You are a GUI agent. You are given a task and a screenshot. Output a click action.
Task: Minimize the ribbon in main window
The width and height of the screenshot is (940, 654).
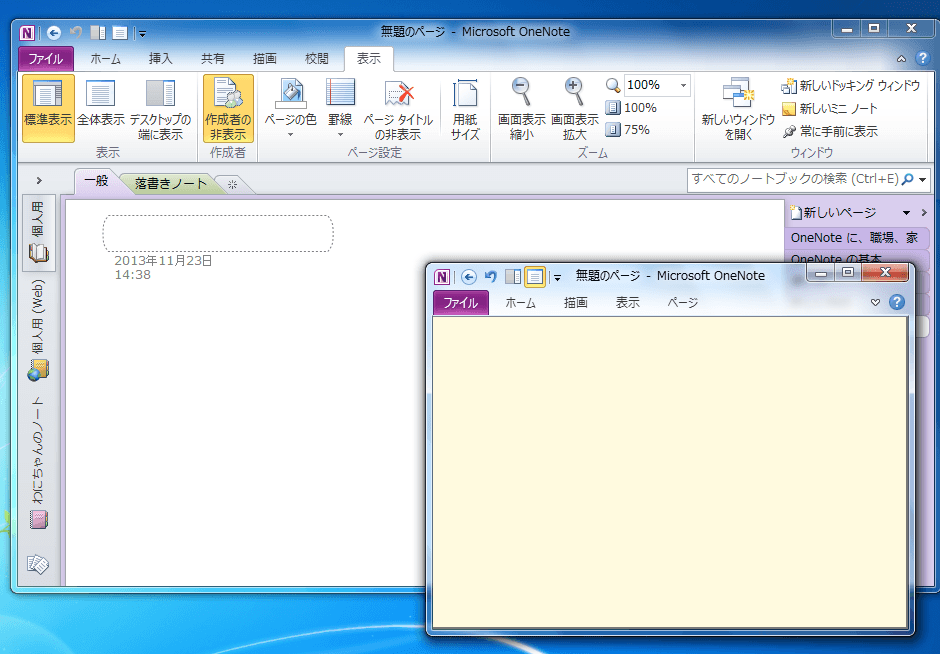[901, 59]
